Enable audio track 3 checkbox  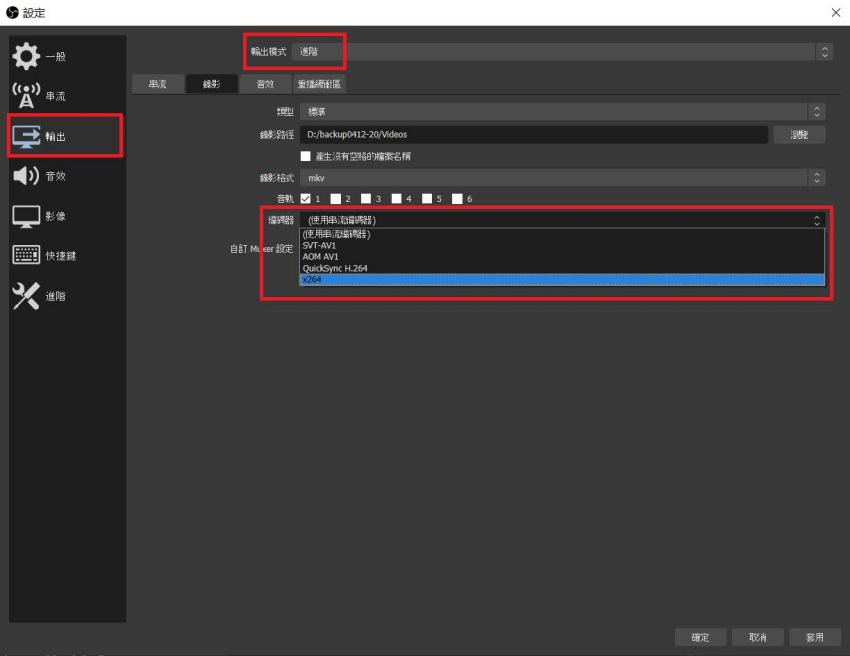pos(366,198)
